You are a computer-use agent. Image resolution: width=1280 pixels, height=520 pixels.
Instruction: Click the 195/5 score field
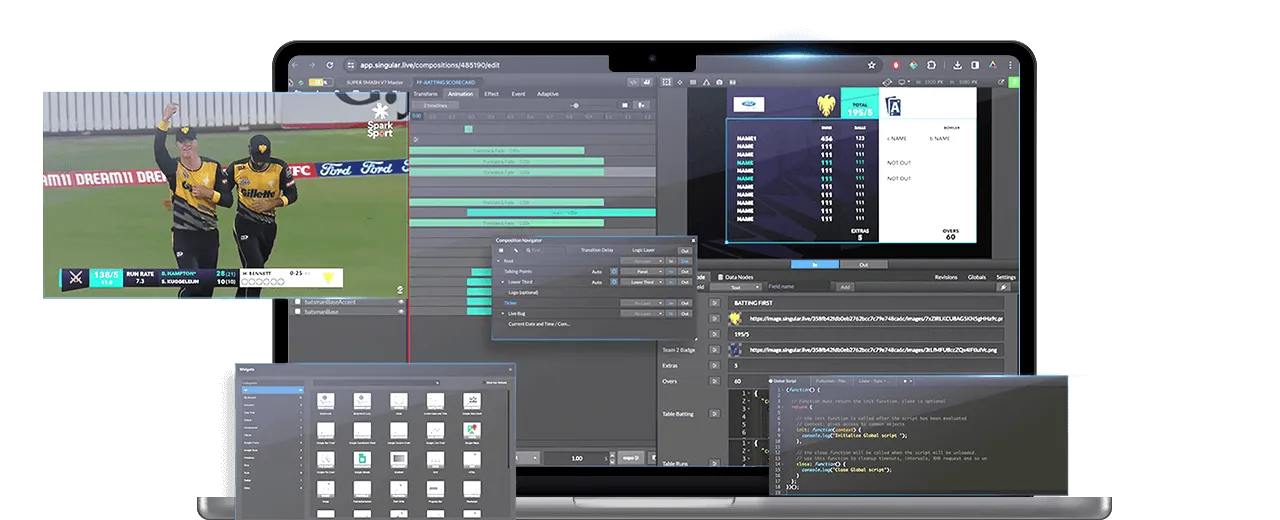866,334
